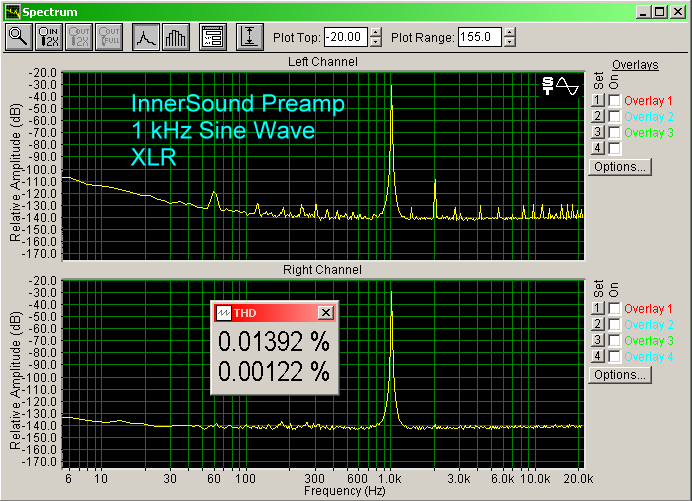The width and height of the screenshot is (692, 501).
Task: Select the magnifier zoom tool
Action: (19, 37)
